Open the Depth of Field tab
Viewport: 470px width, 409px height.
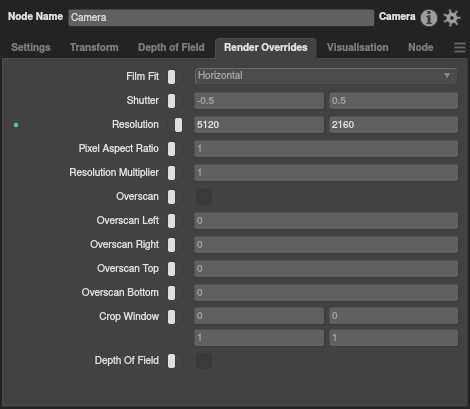(x=171, y=47)
